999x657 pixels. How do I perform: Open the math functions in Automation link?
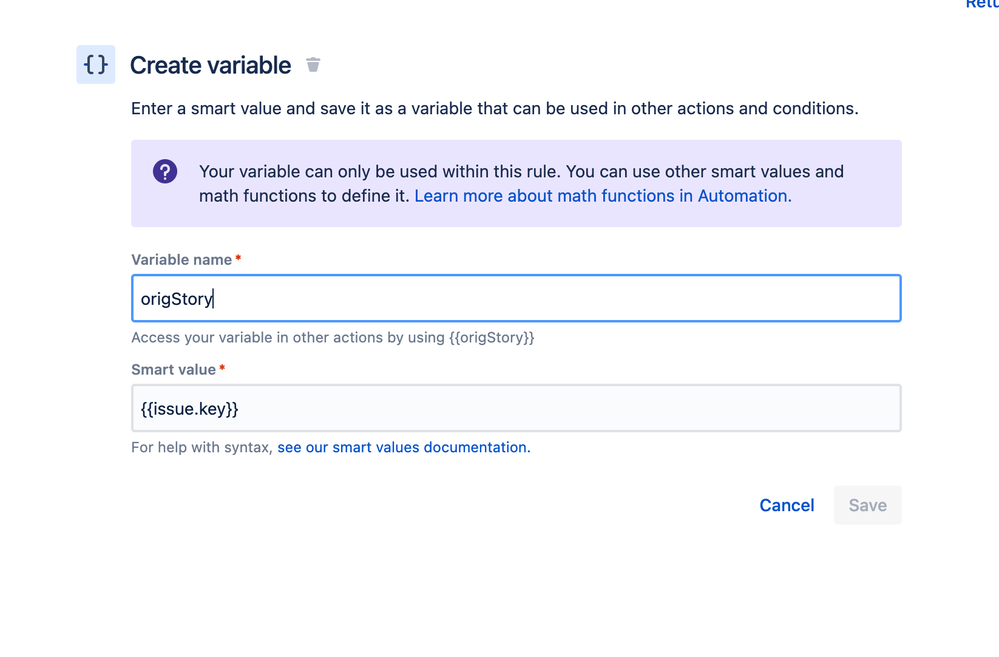click(x=603, y=196)
